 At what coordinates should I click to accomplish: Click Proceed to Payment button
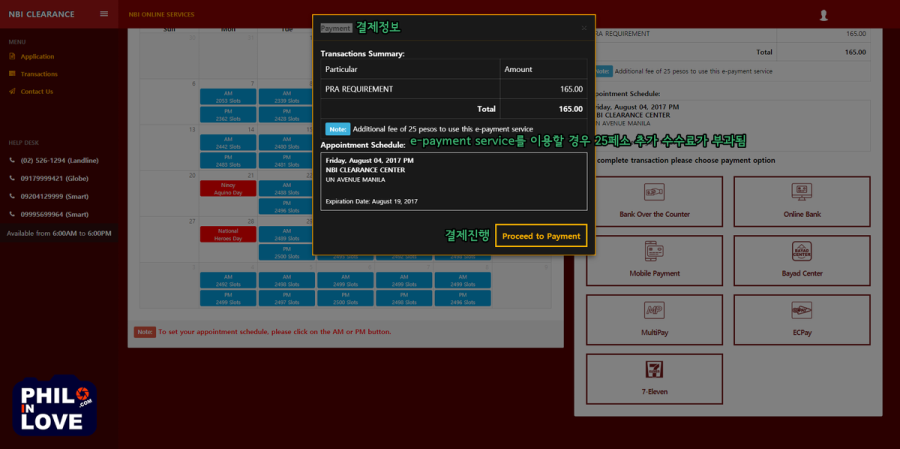pos(541,236)
